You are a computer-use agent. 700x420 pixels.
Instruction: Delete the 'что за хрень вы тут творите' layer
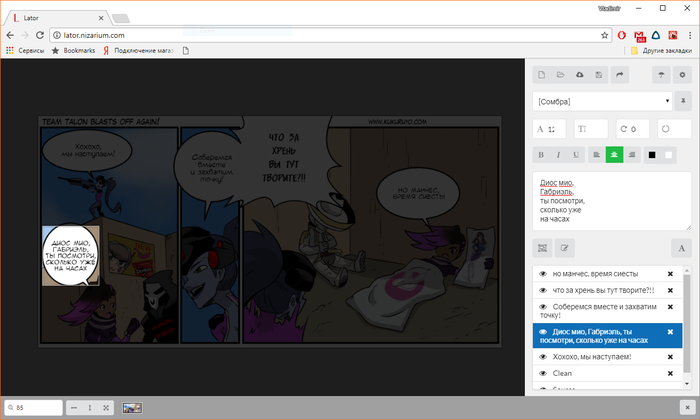(x=670, y=291)
